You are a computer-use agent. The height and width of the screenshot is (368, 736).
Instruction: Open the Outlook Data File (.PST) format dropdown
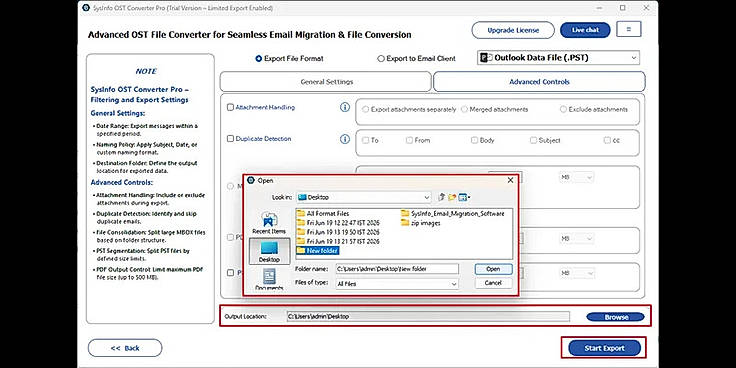(x=559, y=58)
